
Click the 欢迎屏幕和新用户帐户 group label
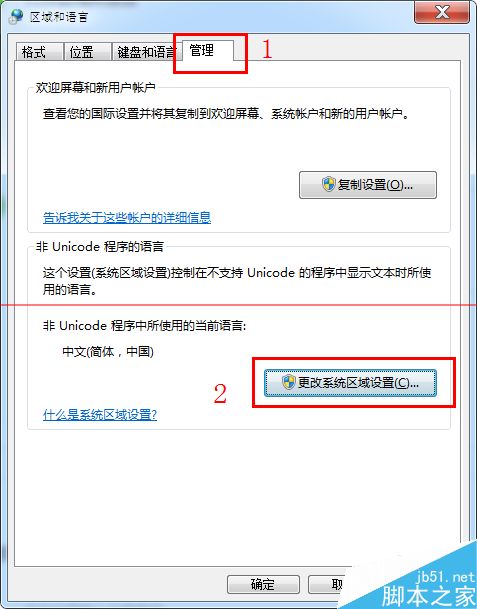coord(96,87)
